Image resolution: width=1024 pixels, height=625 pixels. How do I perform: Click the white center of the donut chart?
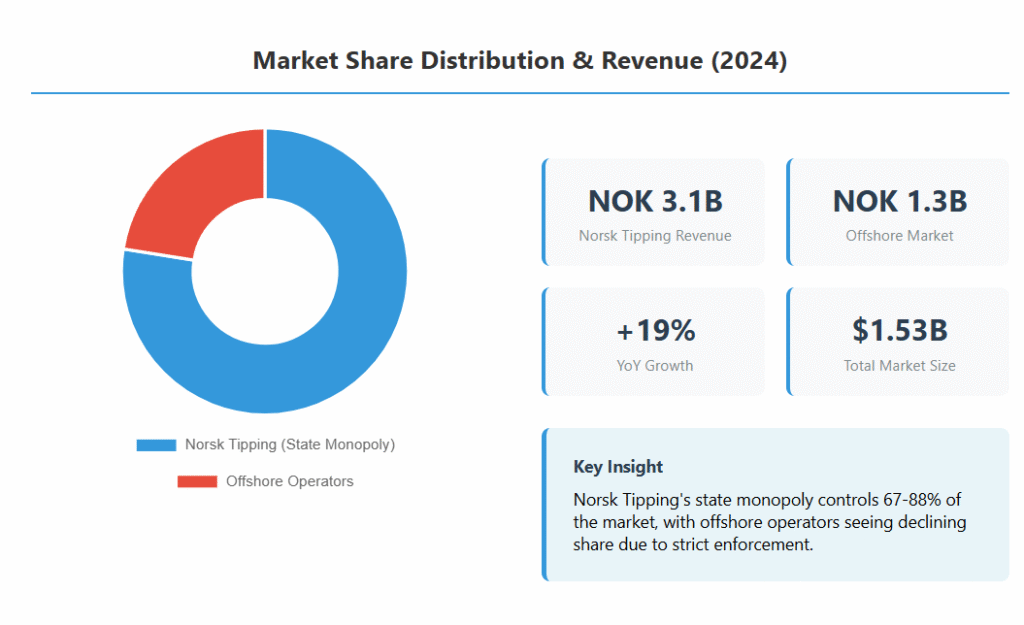coord(265,271)
